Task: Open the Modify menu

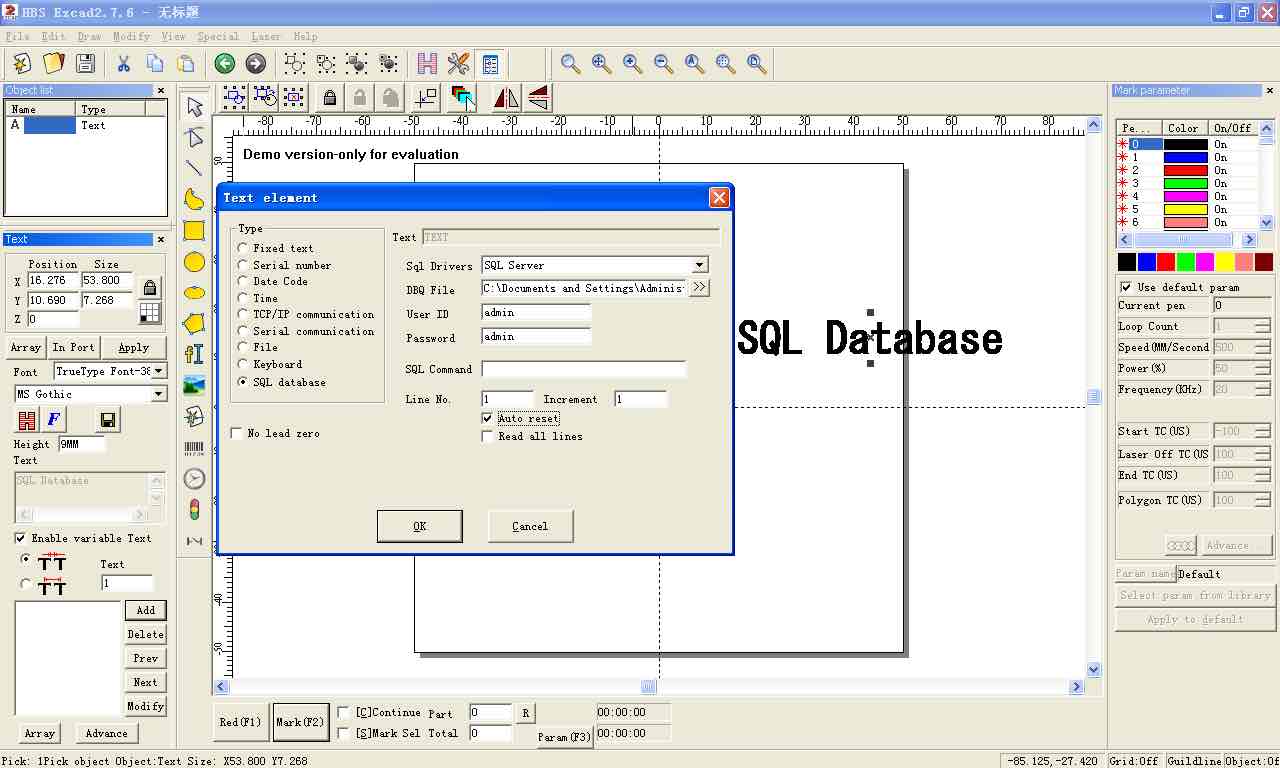Action: click(x=131, y=36)
